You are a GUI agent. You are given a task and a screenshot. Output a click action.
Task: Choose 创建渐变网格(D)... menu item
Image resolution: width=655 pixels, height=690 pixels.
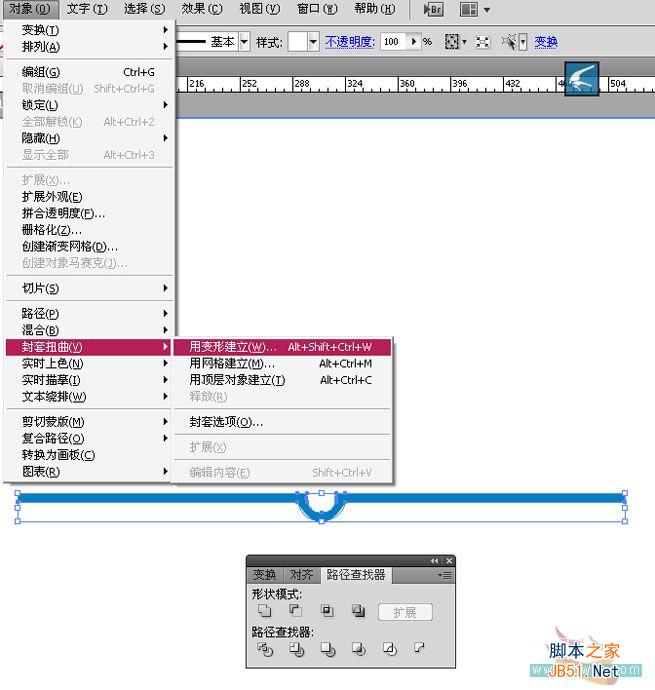(90, 247)
